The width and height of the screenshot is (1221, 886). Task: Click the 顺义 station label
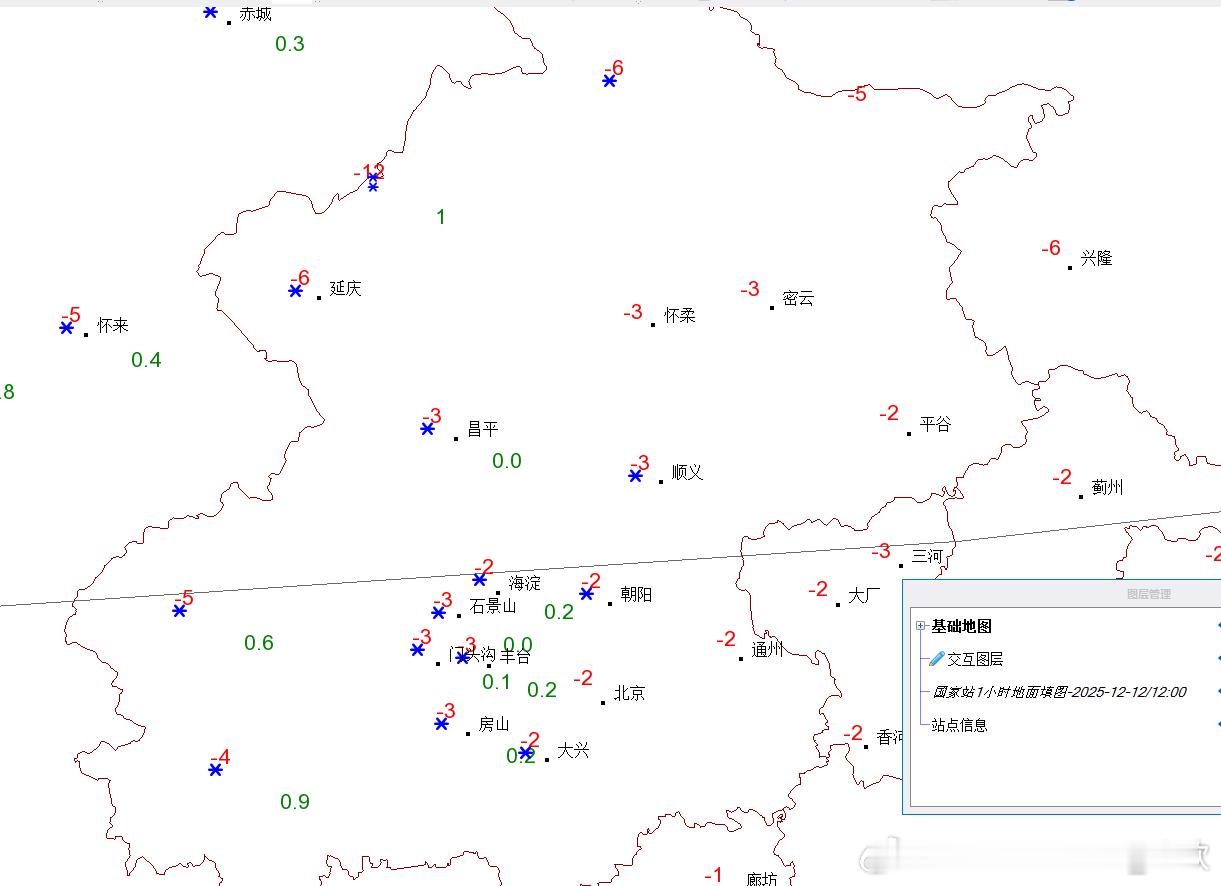[x=687, y=472]
